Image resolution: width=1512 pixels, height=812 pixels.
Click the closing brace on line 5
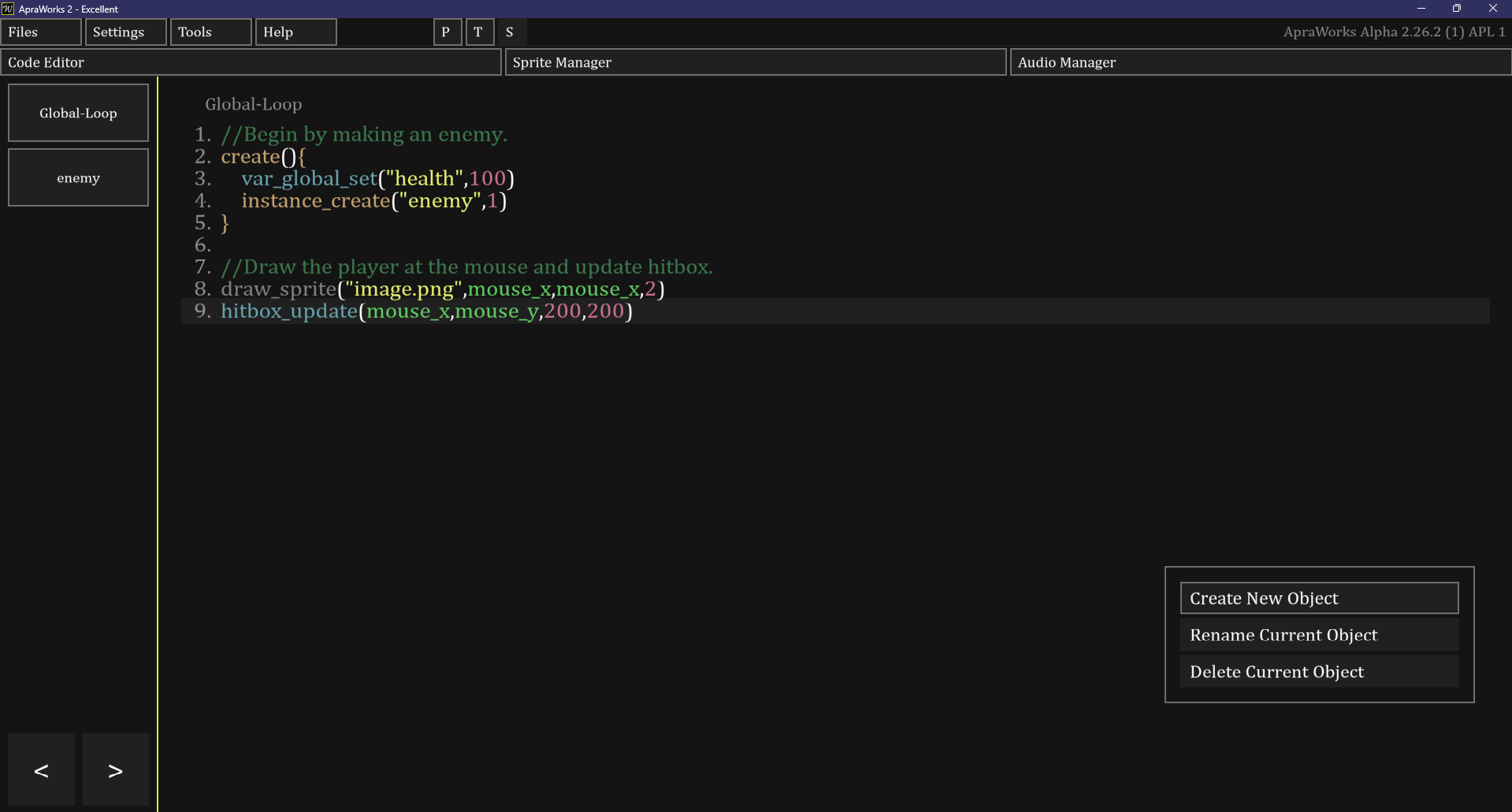click(225, 223)
